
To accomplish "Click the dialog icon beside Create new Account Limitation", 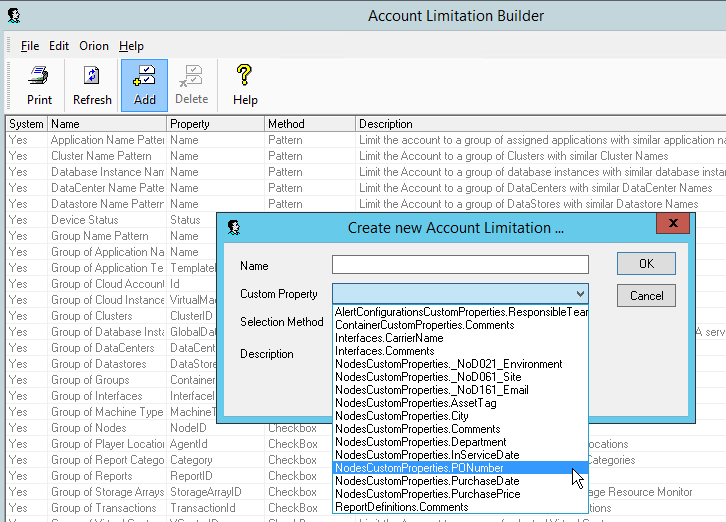I will click(x=234, y=227).
